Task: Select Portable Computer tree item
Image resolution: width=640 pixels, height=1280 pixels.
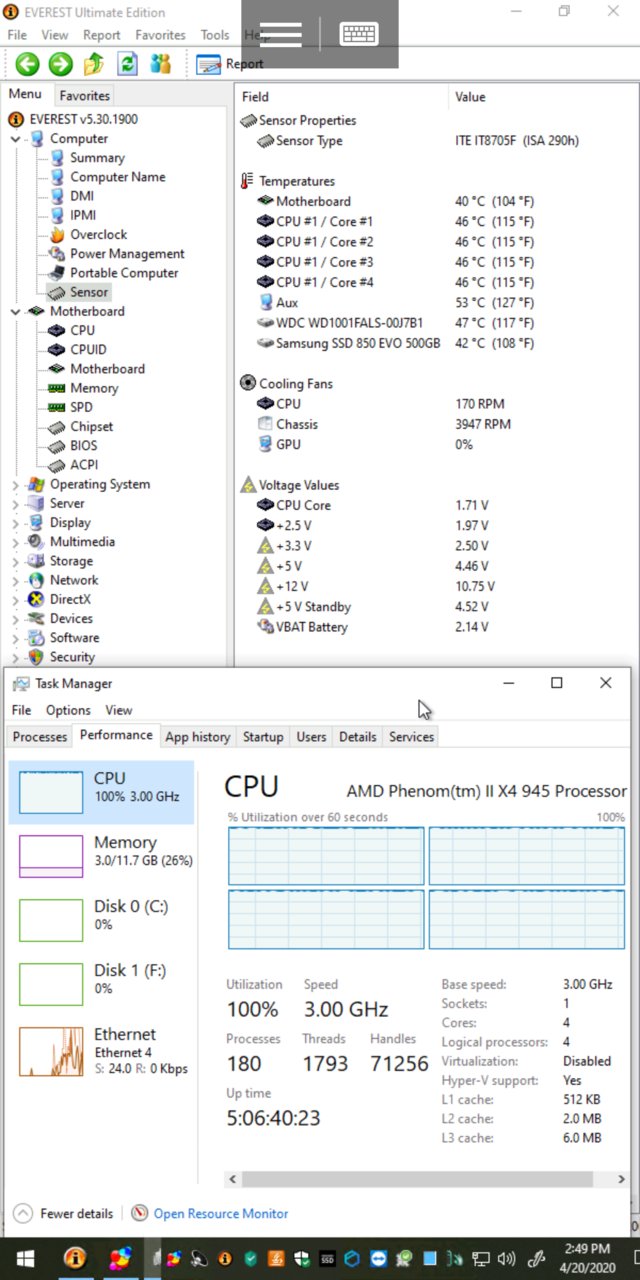Action: (x=124, y=273)
